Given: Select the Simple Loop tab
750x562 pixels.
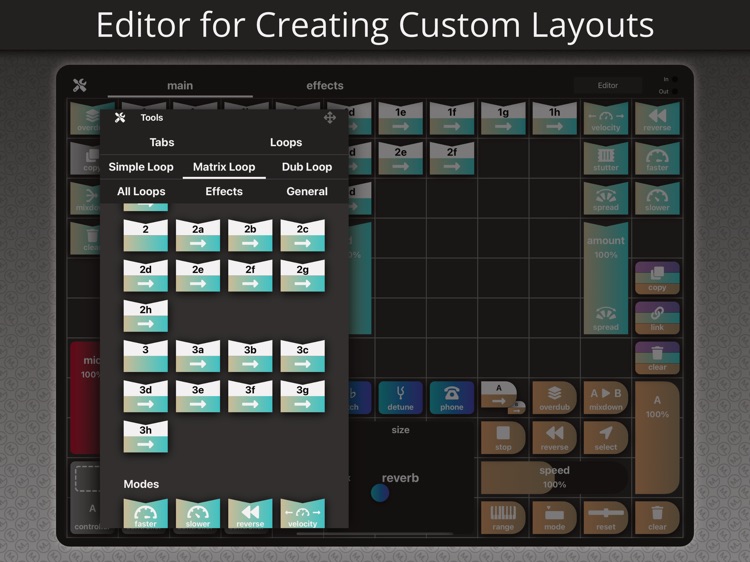Looking at the screenshot, I should click(x=141, y=167).
